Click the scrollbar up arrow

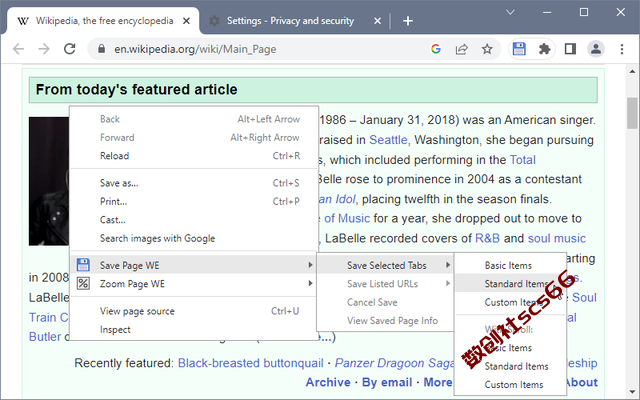[632, 71]
